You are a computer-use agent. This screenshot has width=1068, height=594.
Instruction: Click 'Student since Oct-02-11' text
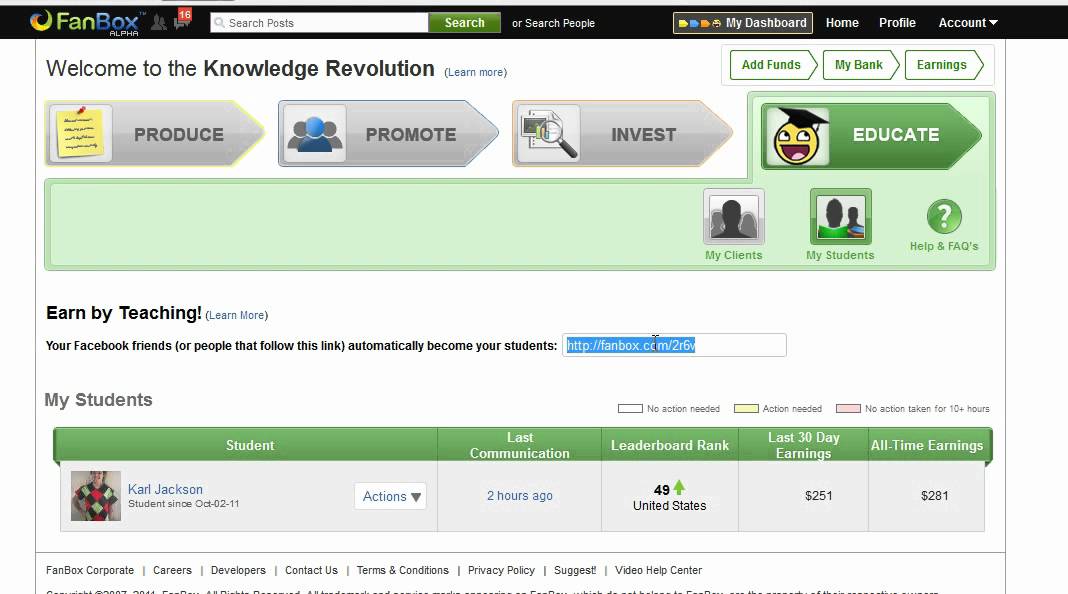click(184, 503)
